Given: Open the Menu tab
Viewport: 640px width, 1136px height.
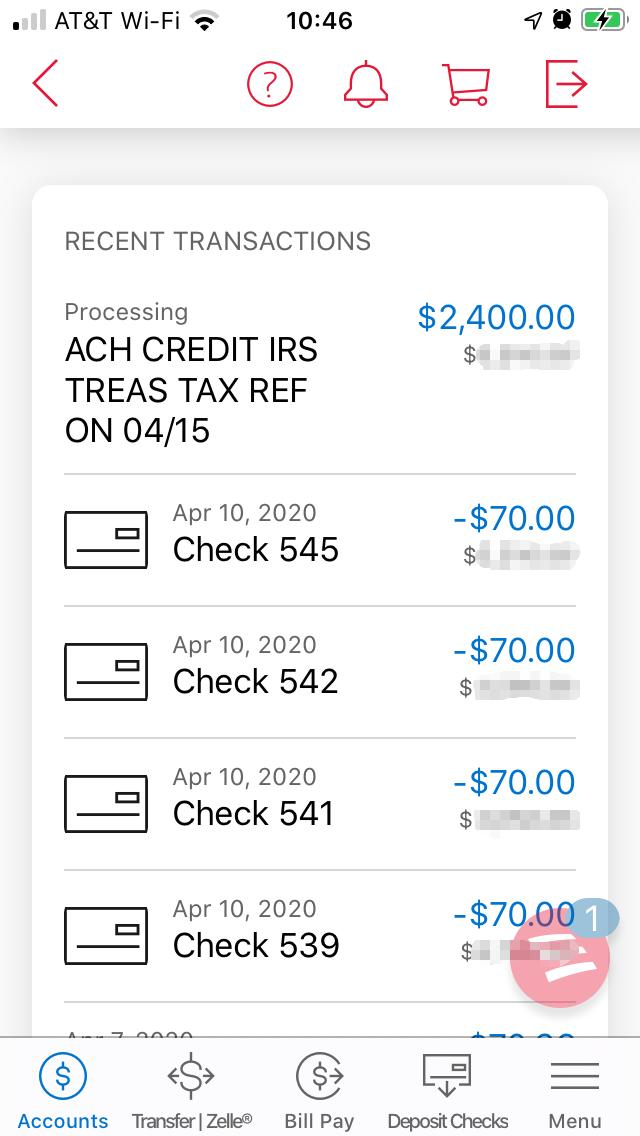Looking at the screenshot, I should [x=575, y=1090].
